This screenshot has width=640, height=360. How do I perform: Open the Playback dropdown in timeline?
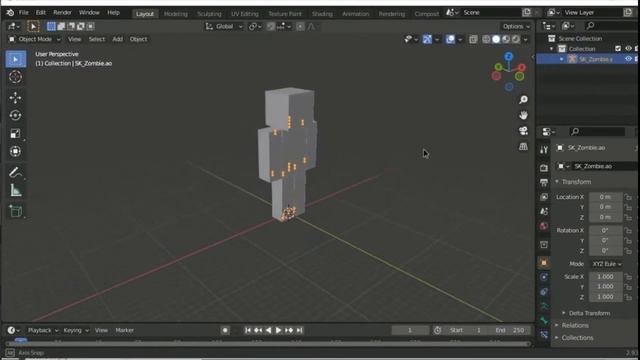43,330
